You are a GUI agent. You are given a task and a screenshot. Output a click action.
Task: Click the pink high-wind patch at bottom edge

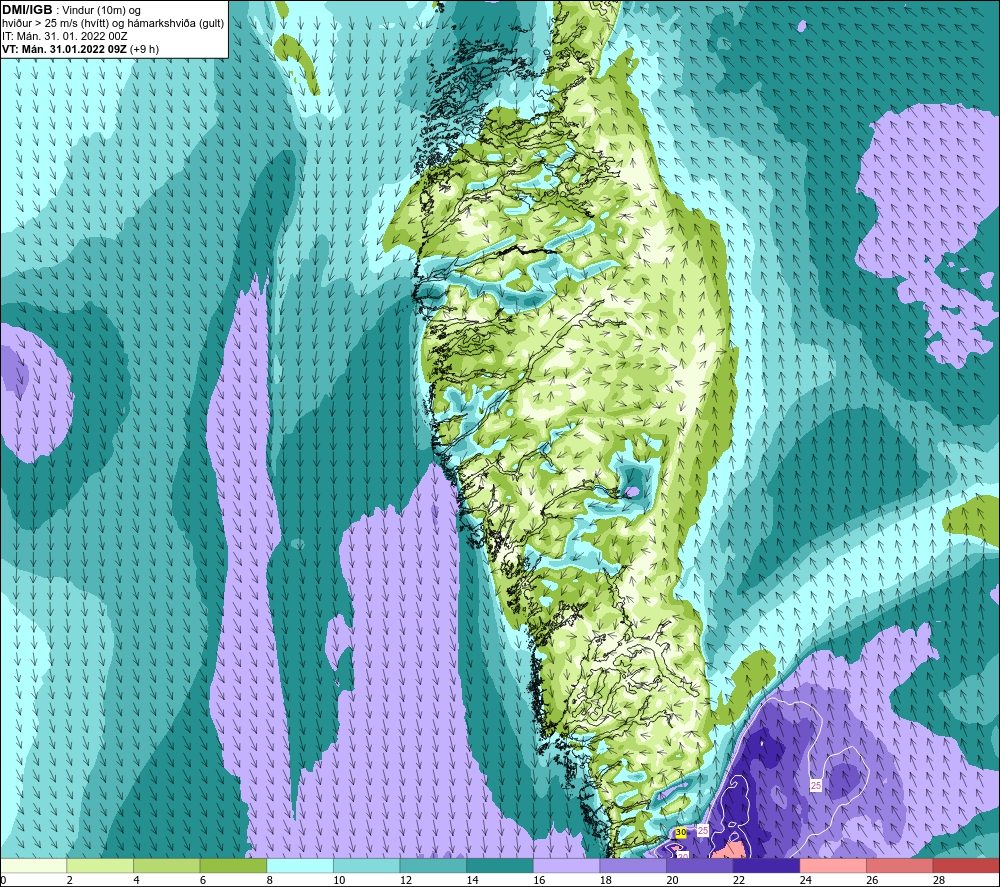point(729,849)
